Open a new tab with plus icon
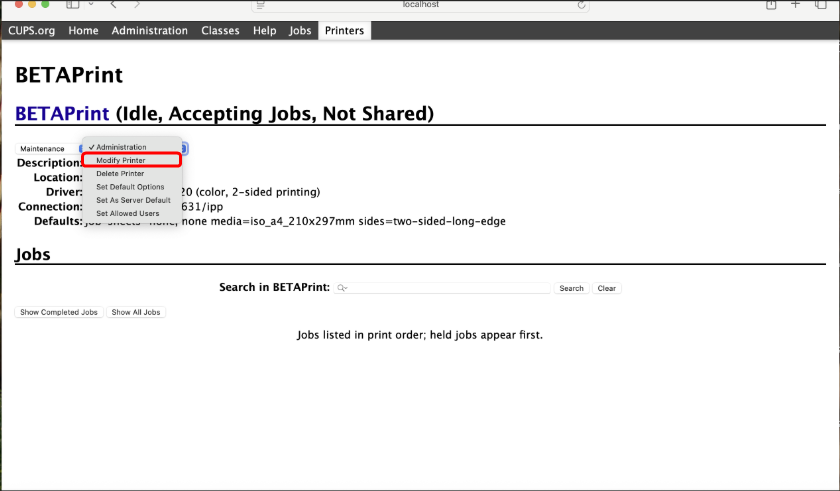840x491 pixels. (x=796, y=5)
